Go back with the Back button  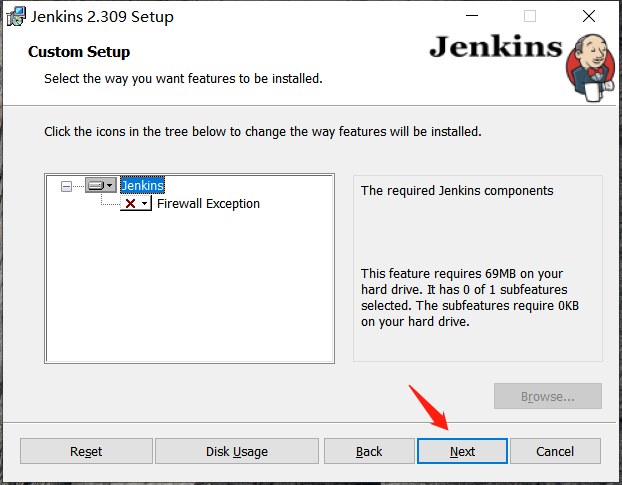pos(369,451)
